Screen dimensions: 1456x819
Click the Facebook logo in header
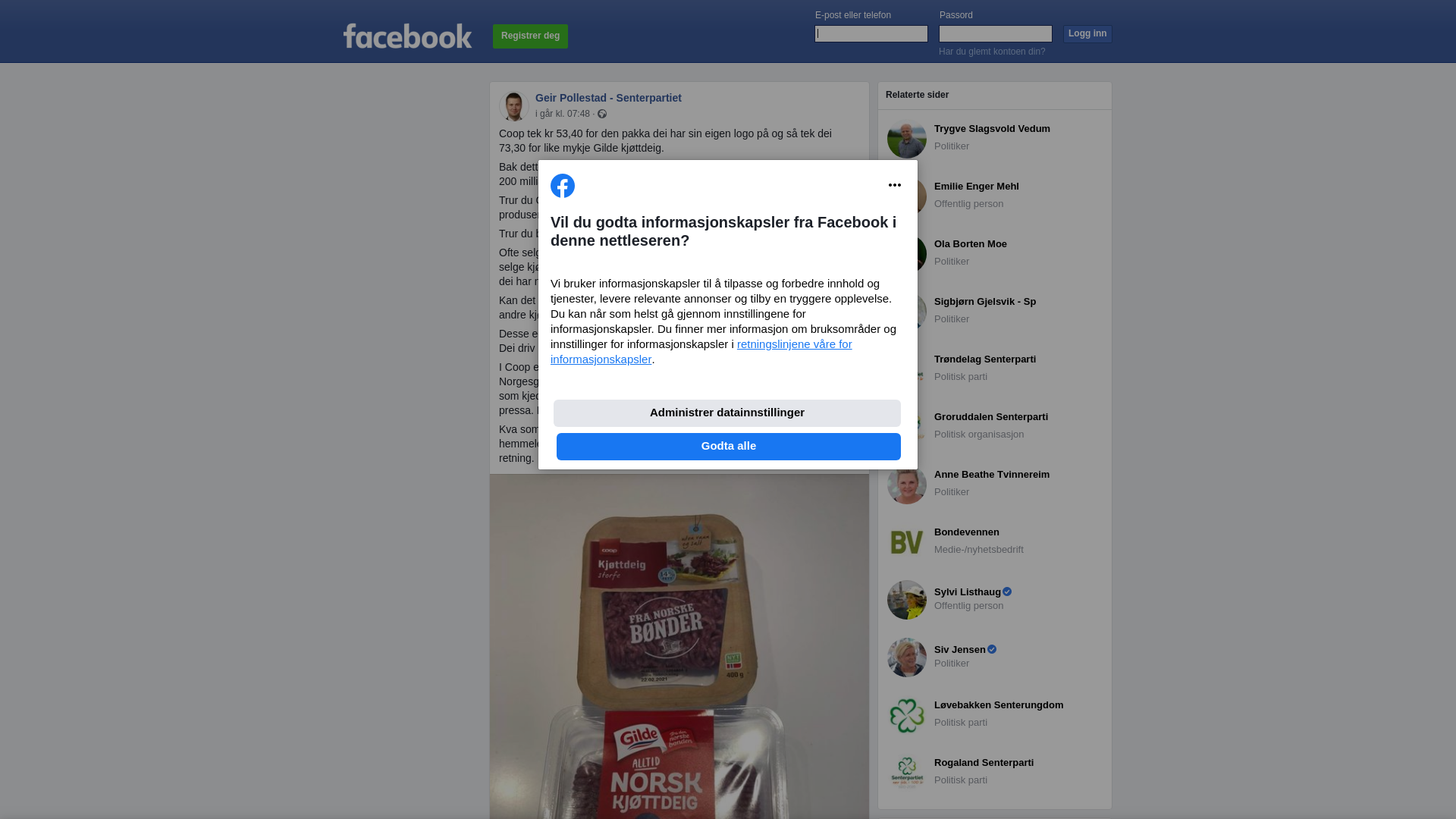[x=407, y=36]
